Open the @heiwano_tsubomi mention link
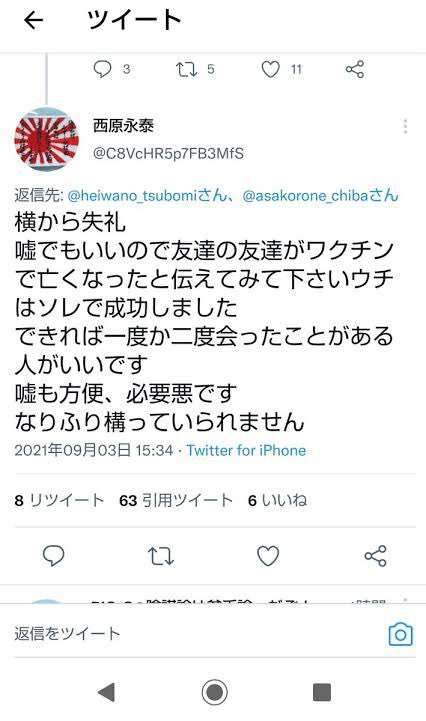426x721 pixels. [147, 196]
